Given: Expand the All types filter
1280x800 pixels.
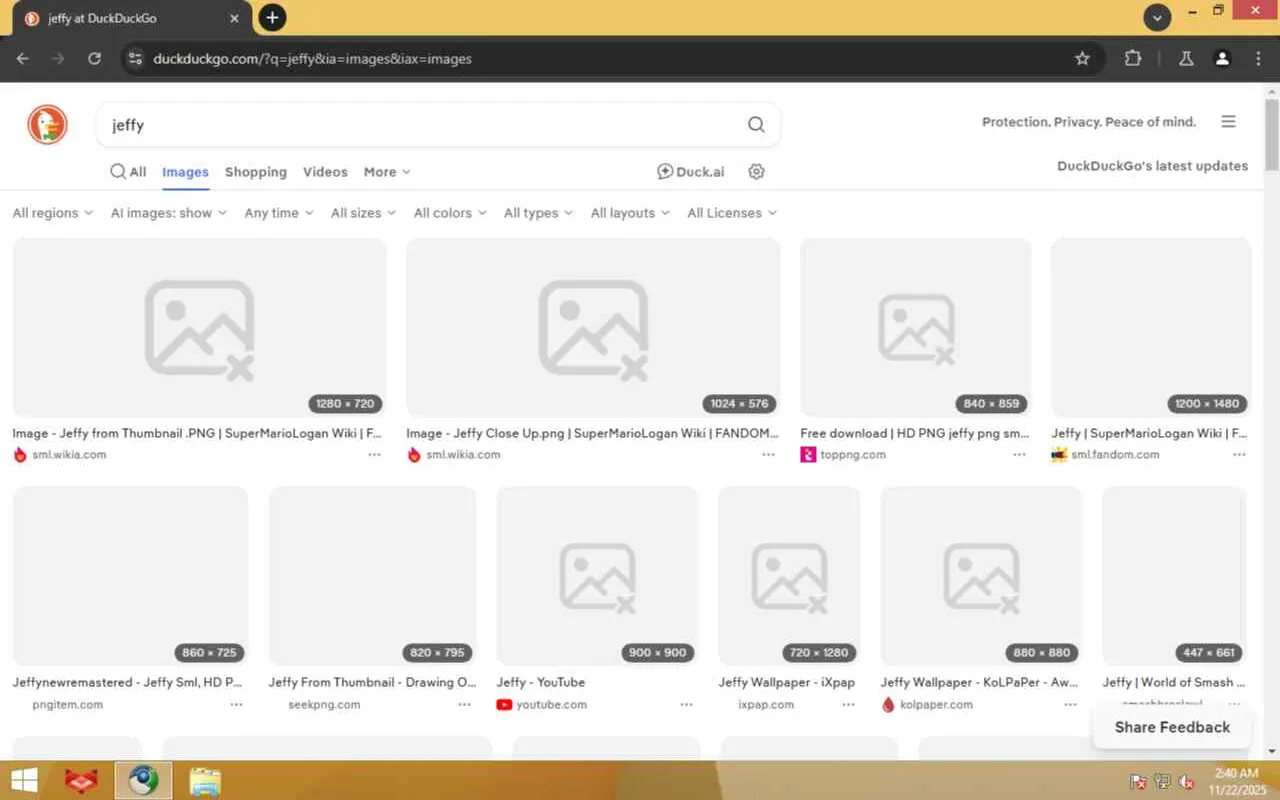Looking at the screenshot, I should click(x=539, y=213).
